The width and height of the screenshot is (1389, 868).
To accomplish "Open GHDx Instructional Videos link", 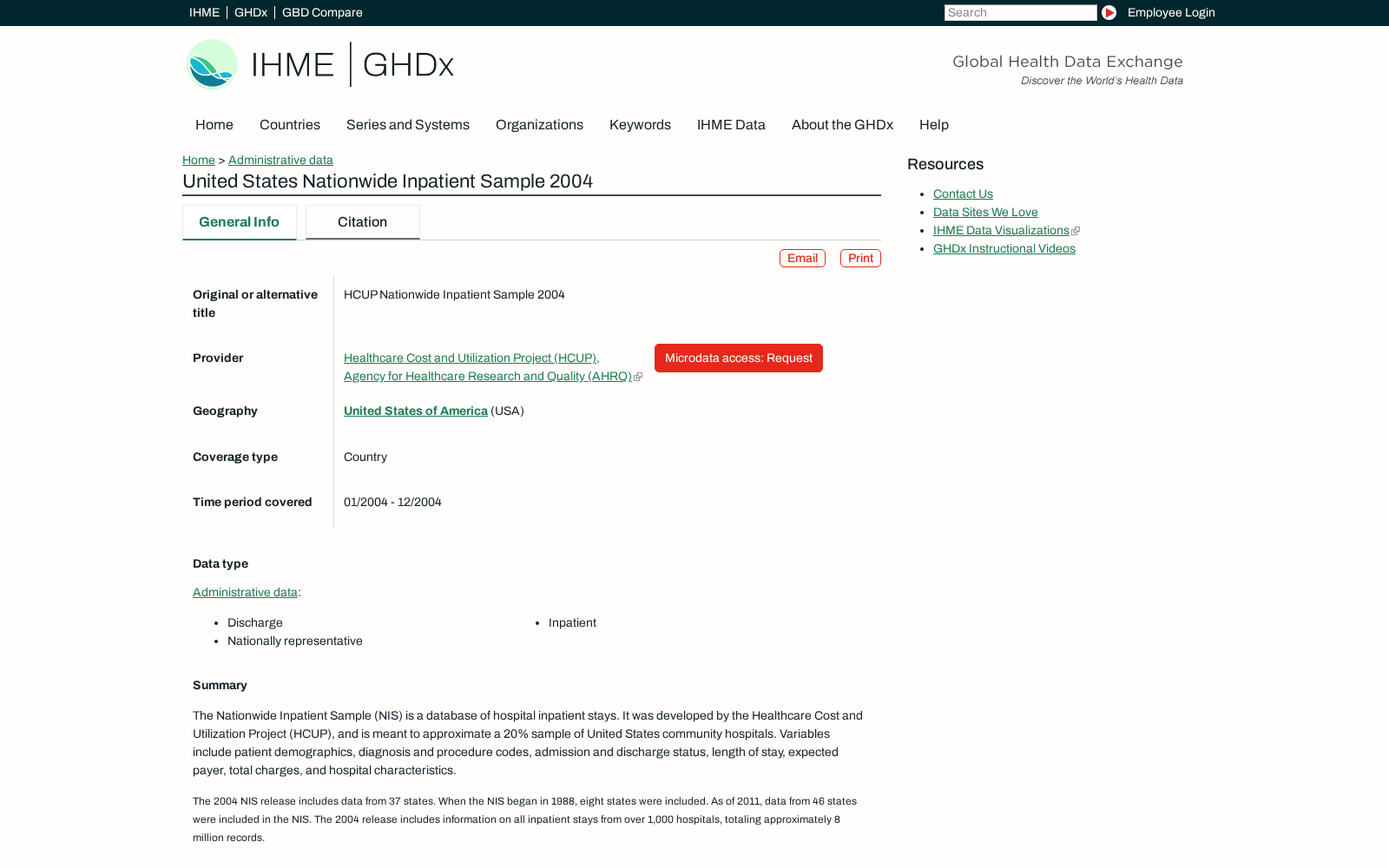I will [1004, 248].
